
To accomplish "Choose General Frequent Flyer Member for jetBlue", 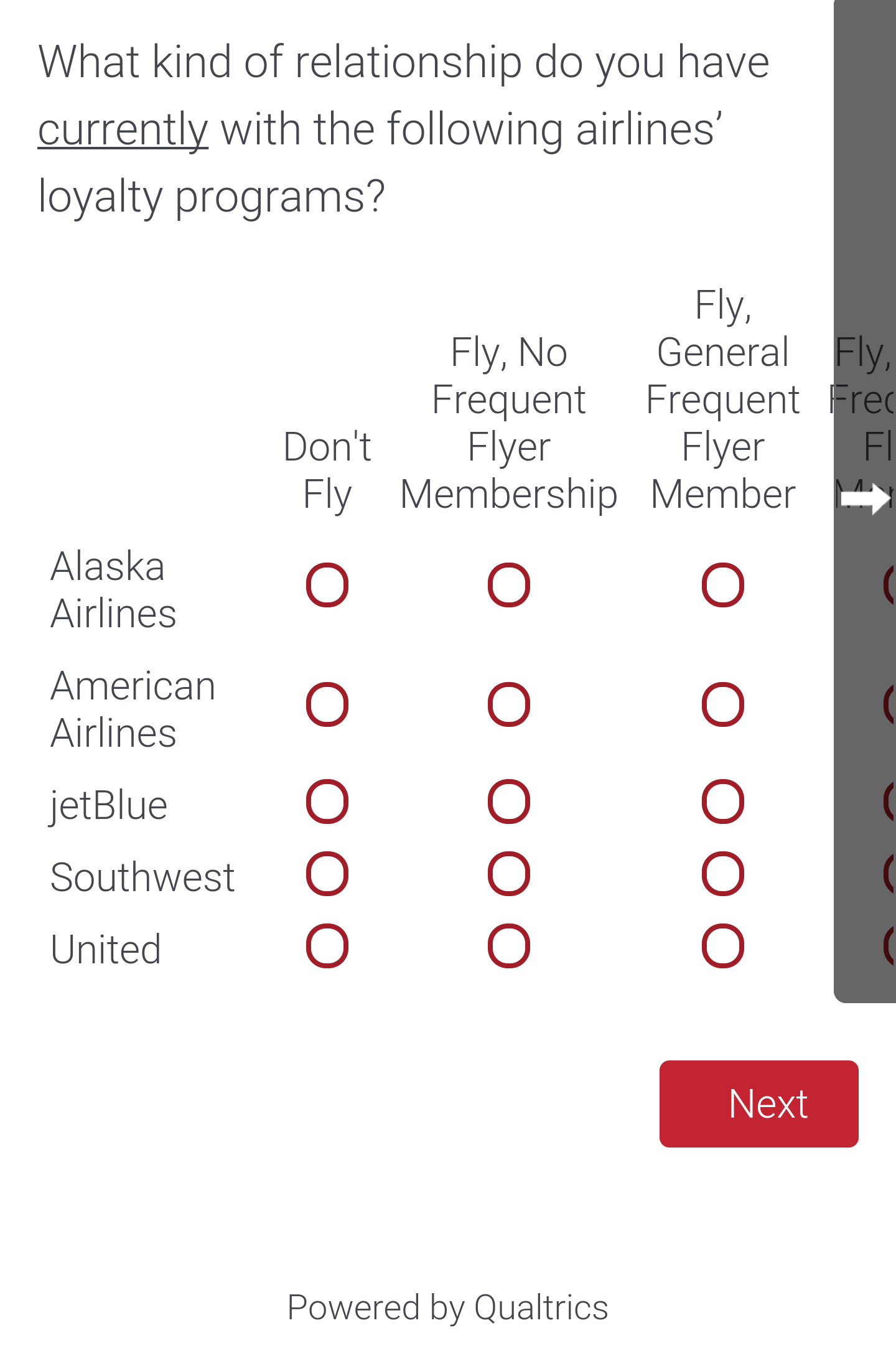I will tap(723, 802).
